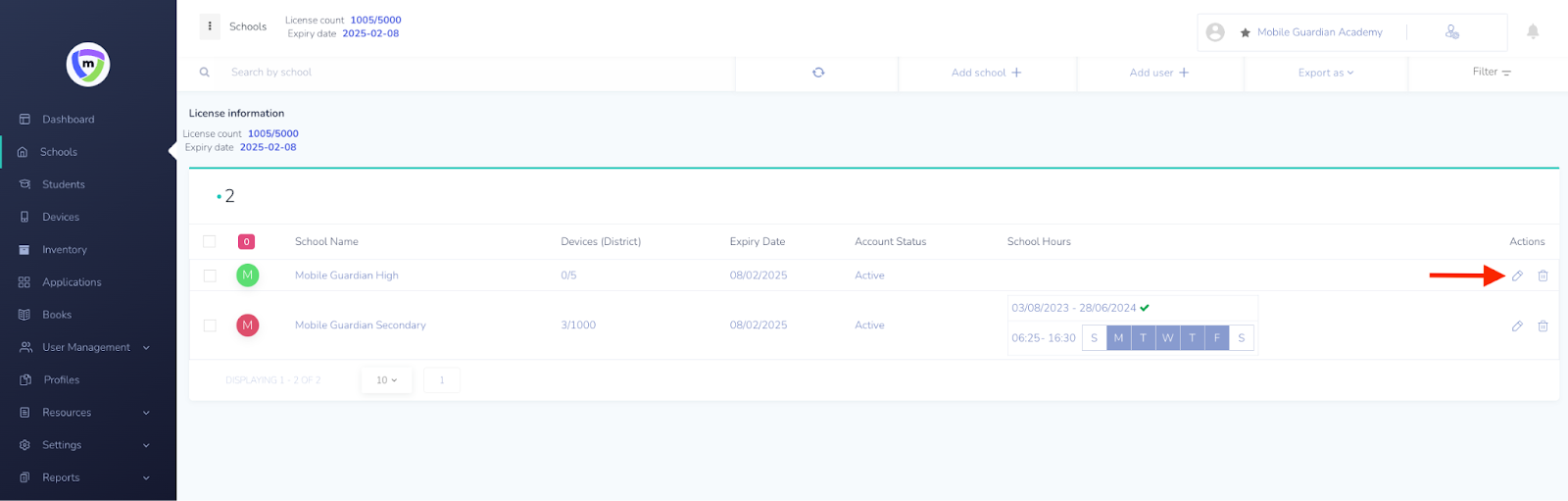Click the red M avatar for Secondary
This screenshot has width=1568, height=501.
[x=248, y=326]
